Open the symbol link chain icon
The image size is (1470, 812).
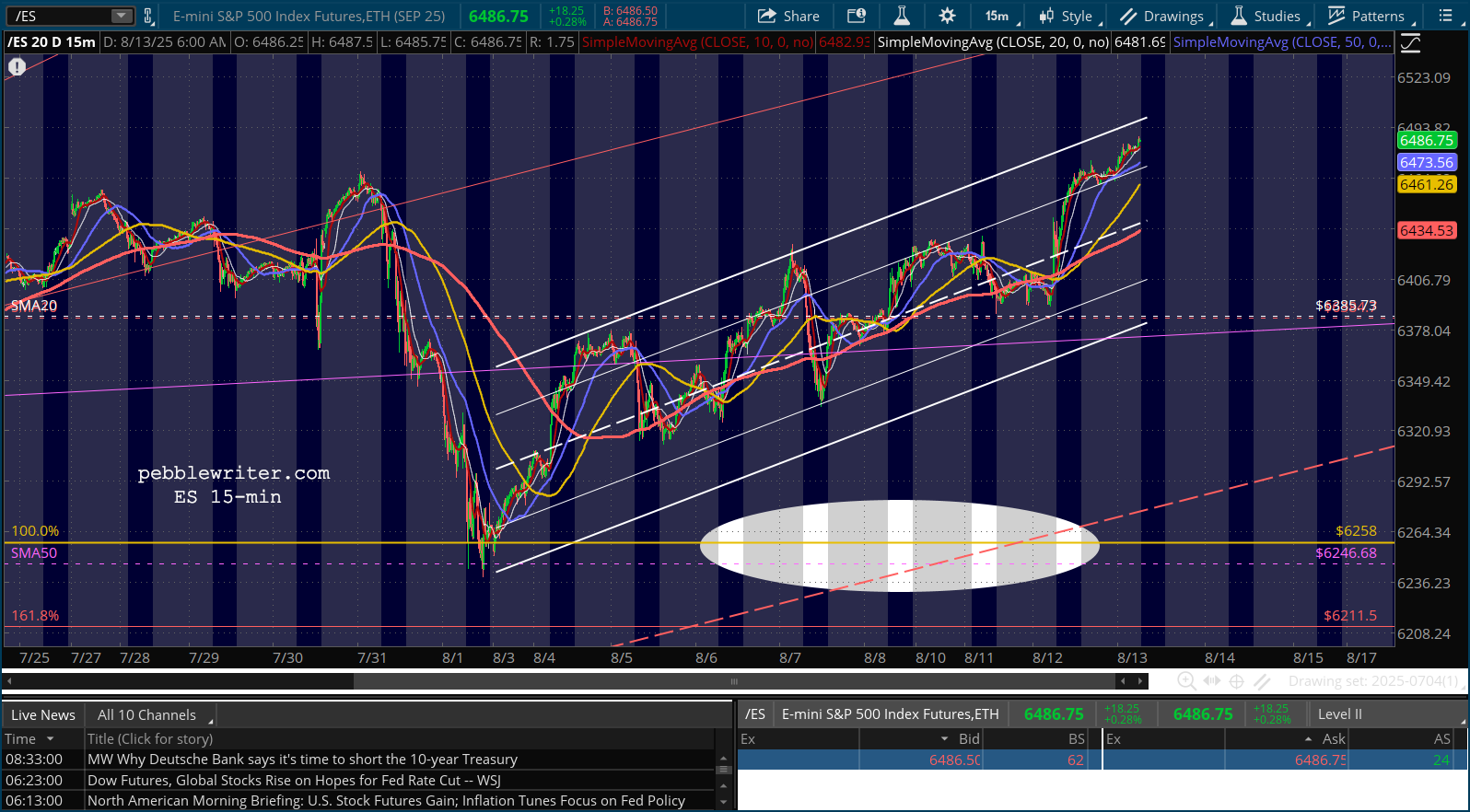point(148,16)
